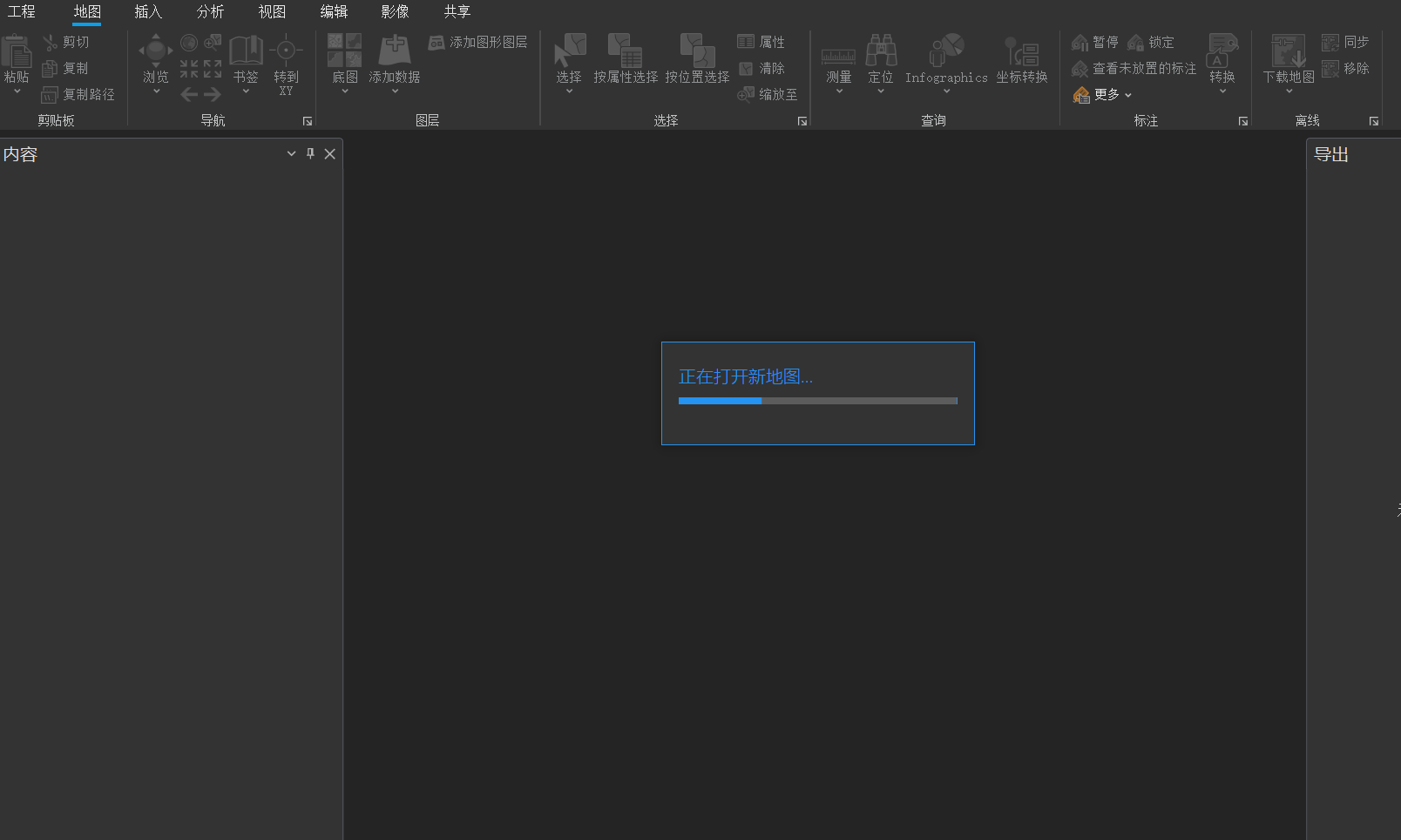1401x840 pixels.
Task: Open Labeling (标注) group options launcher
Action: pos(1243,121)
